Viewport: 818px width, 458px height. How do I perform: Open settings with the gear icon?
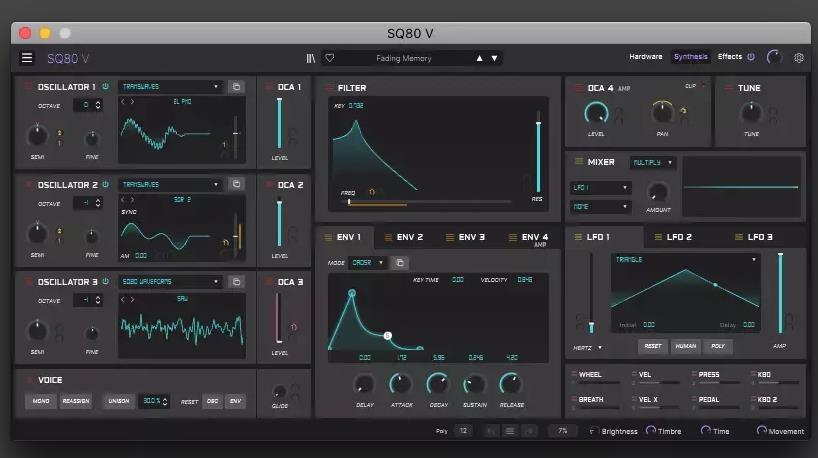pyautogui.click(x=798, y=58)
